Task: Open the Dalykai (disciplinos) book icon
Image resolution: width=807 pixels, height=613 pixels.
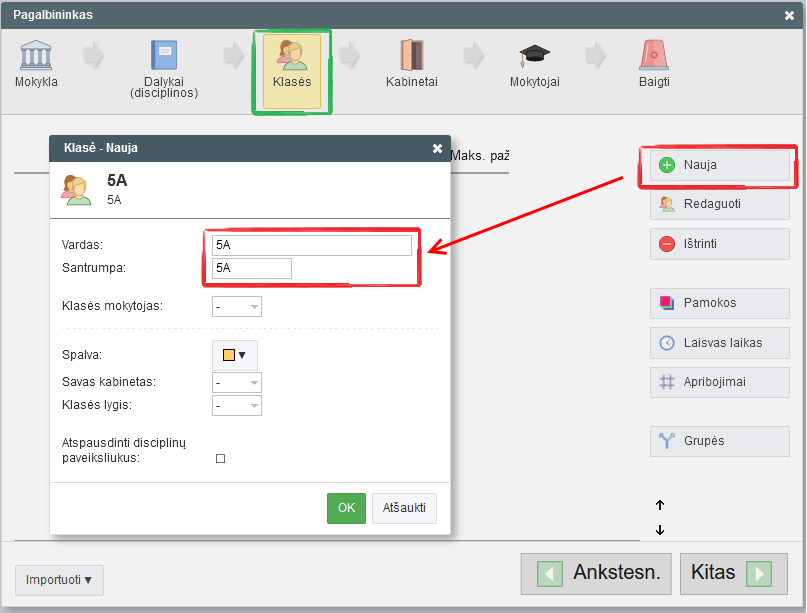Action: coord(163,56)
